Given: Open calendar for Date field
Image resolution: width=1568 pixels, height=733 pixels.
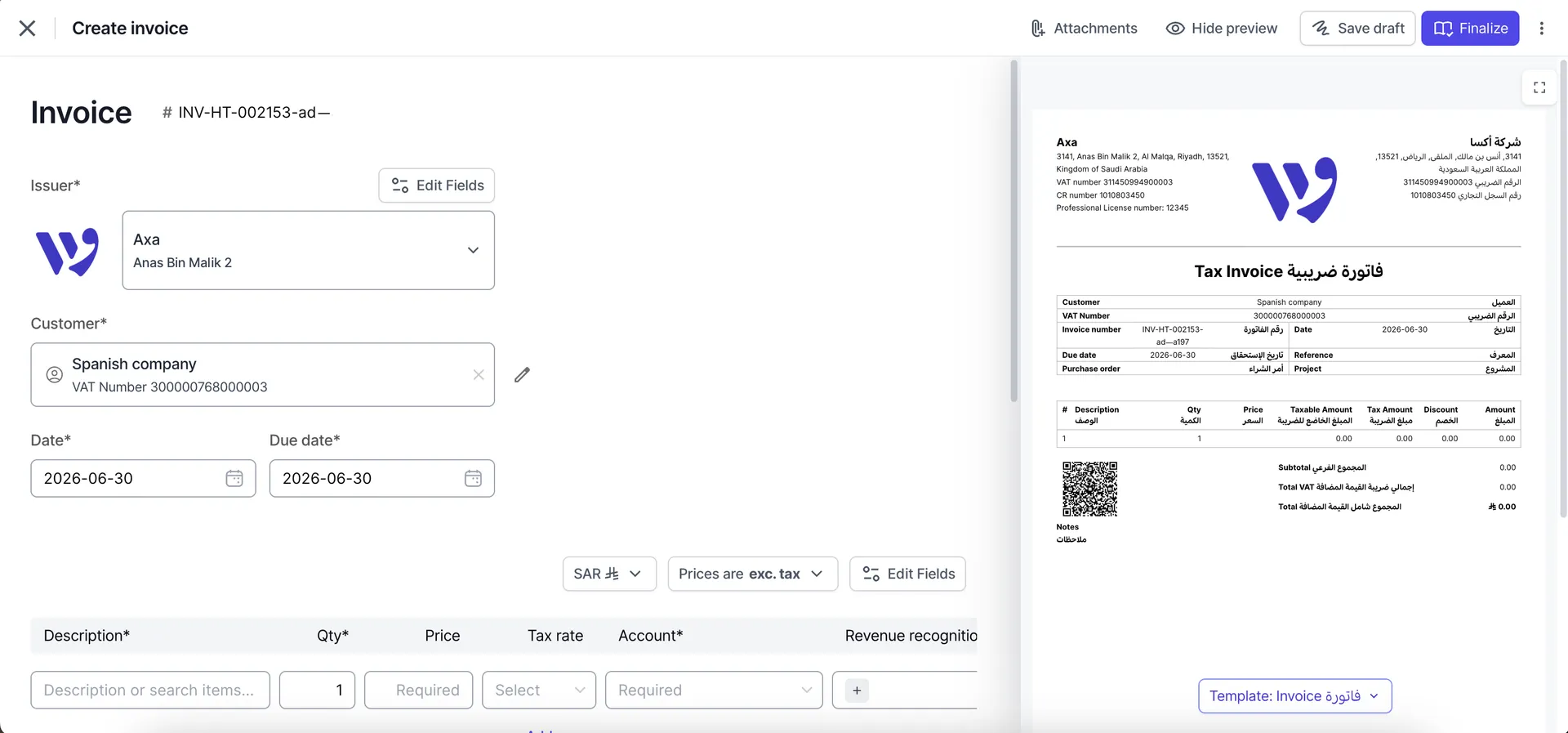Looking at the screenshot, I should click(x=234, y=479).
